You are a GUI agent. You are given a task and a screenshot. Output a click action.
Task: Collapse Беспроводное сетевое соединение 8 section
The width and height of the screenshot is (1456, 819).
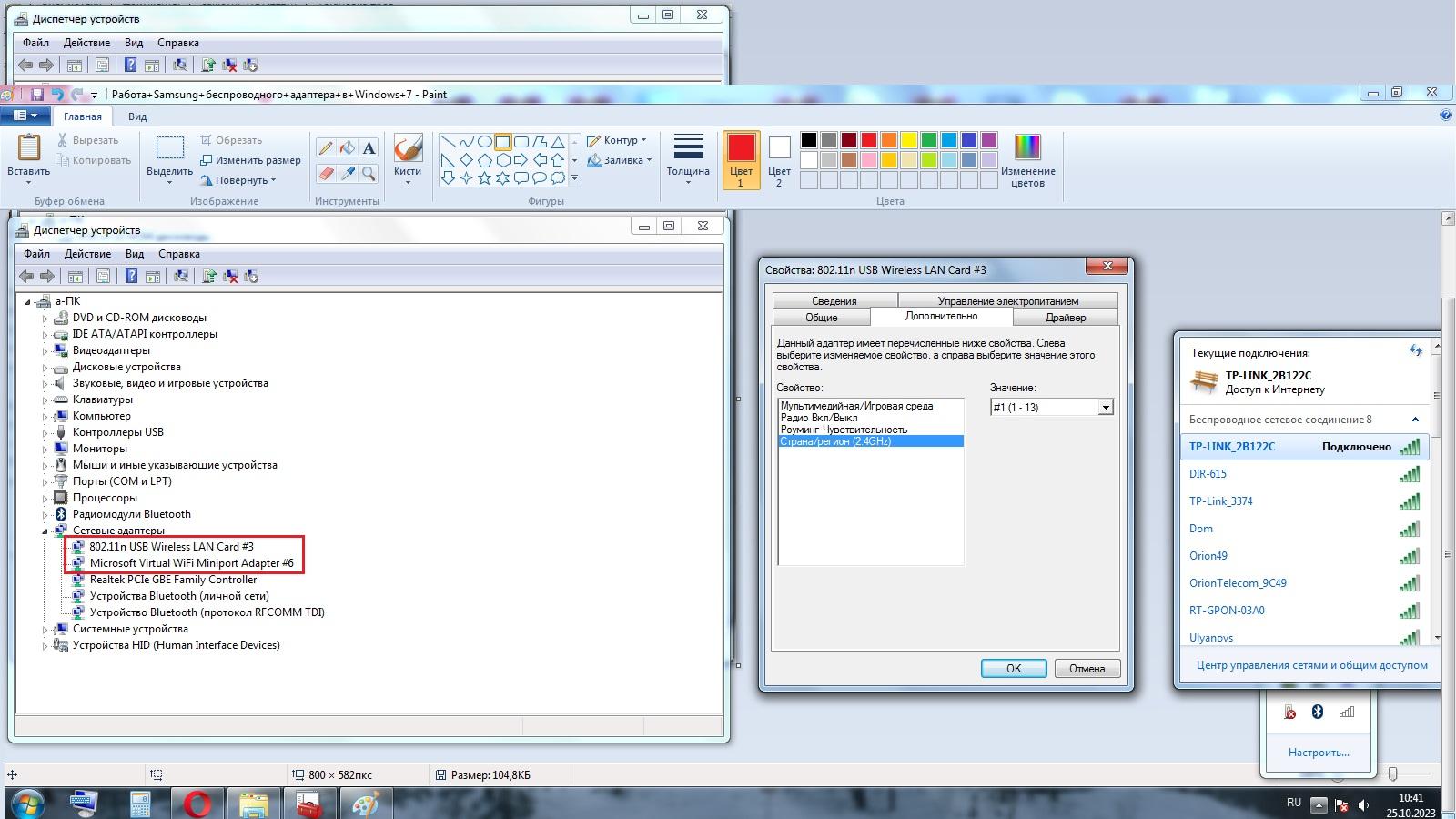[1415, 420]
